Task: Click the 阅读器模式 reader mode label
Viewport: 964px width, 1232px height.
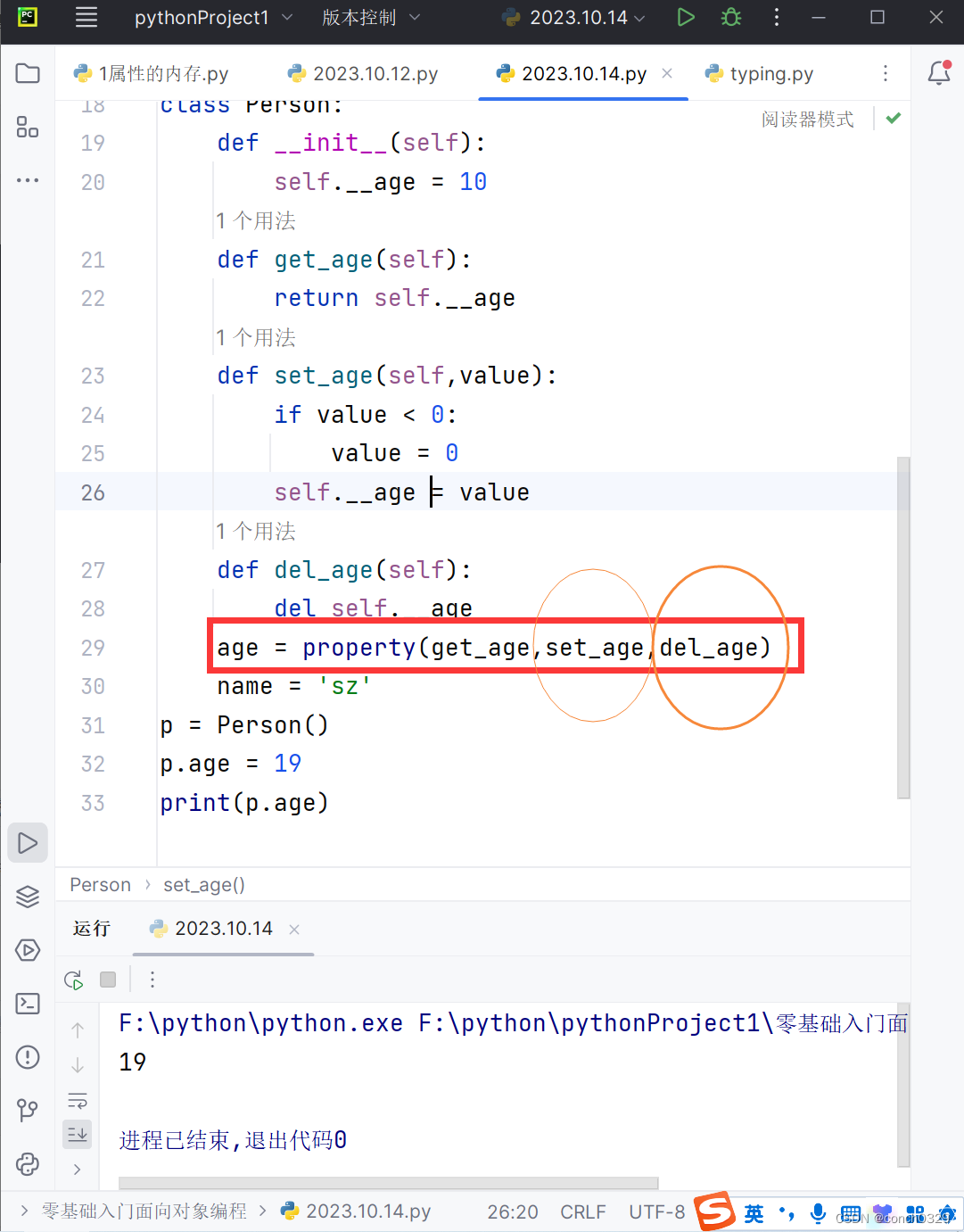Action: (x=807, y=119)
